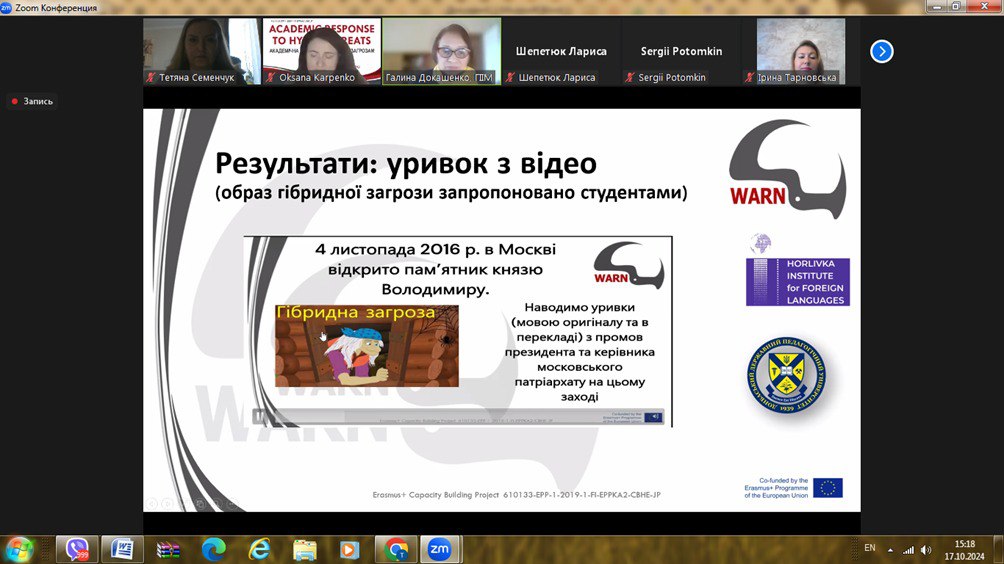This screenshot has width=1004, height=564.
Task: Click muted mic icon beside Oksana Karpenko
Action: pos(271,77)
